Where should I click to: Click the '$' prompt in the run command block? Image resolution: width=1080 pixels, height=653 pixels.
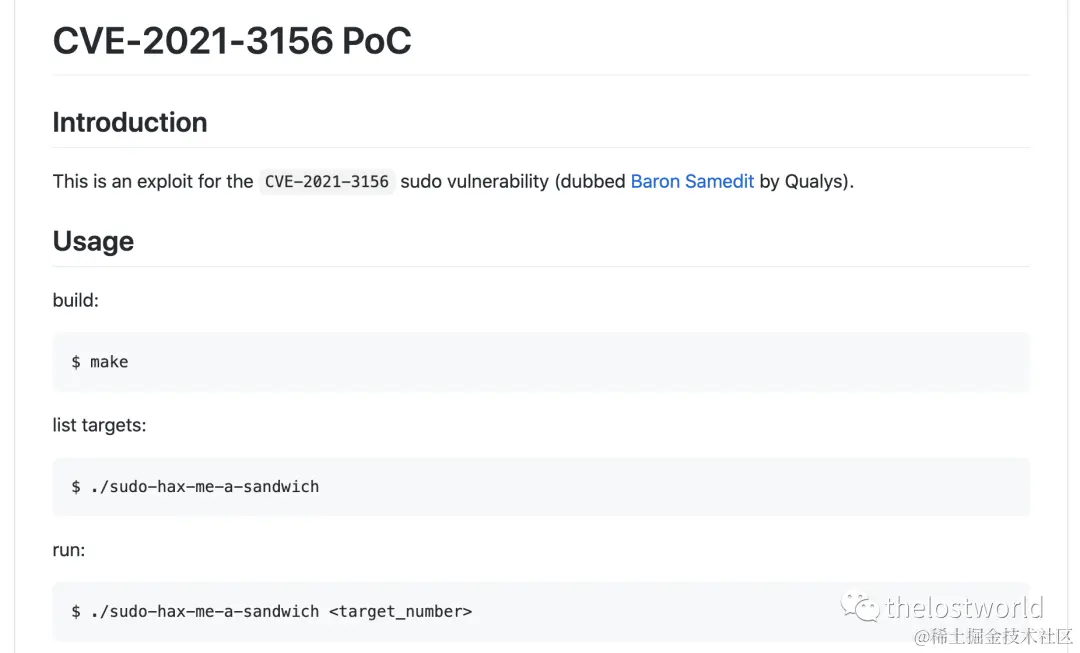(76, 611)
